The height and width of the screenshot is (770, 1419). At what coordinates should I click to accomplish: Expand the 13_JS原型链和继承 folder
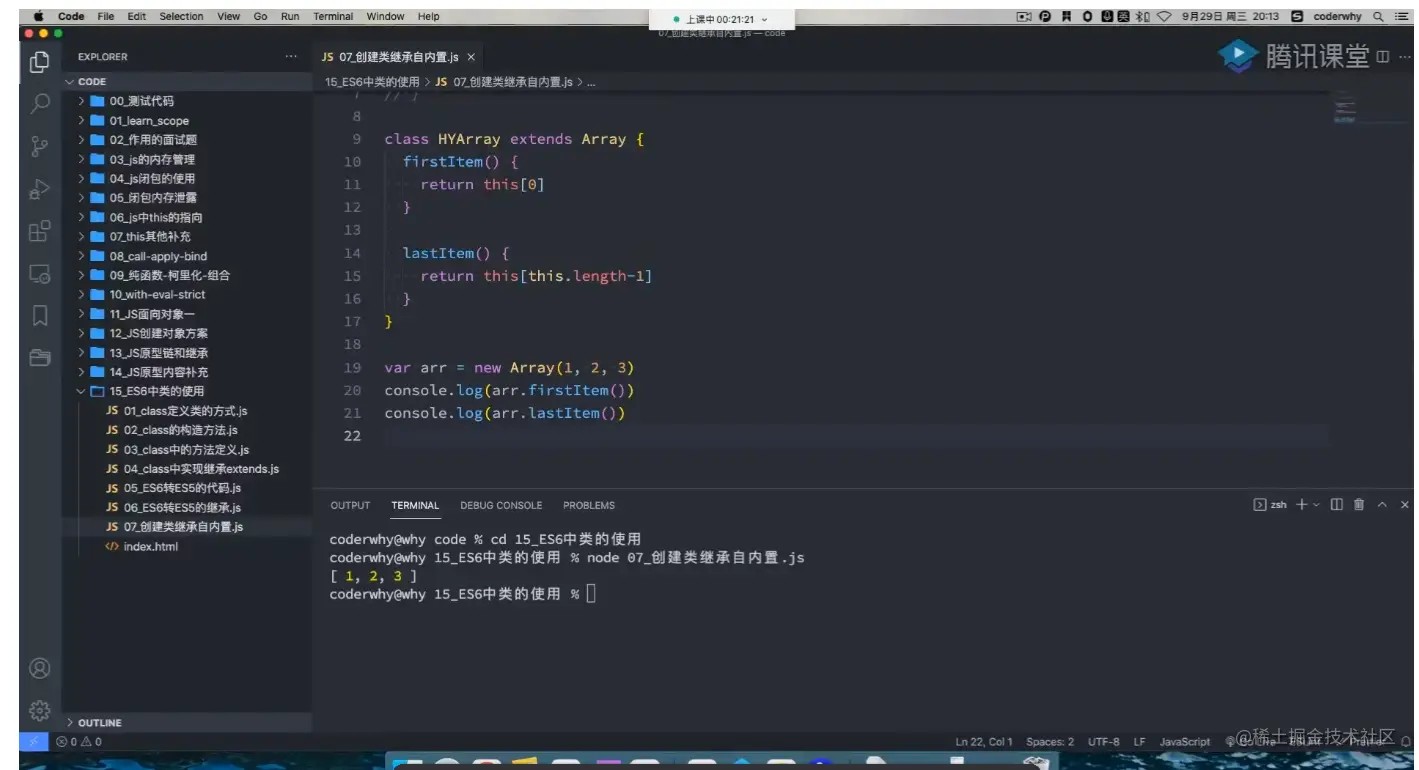186,352
